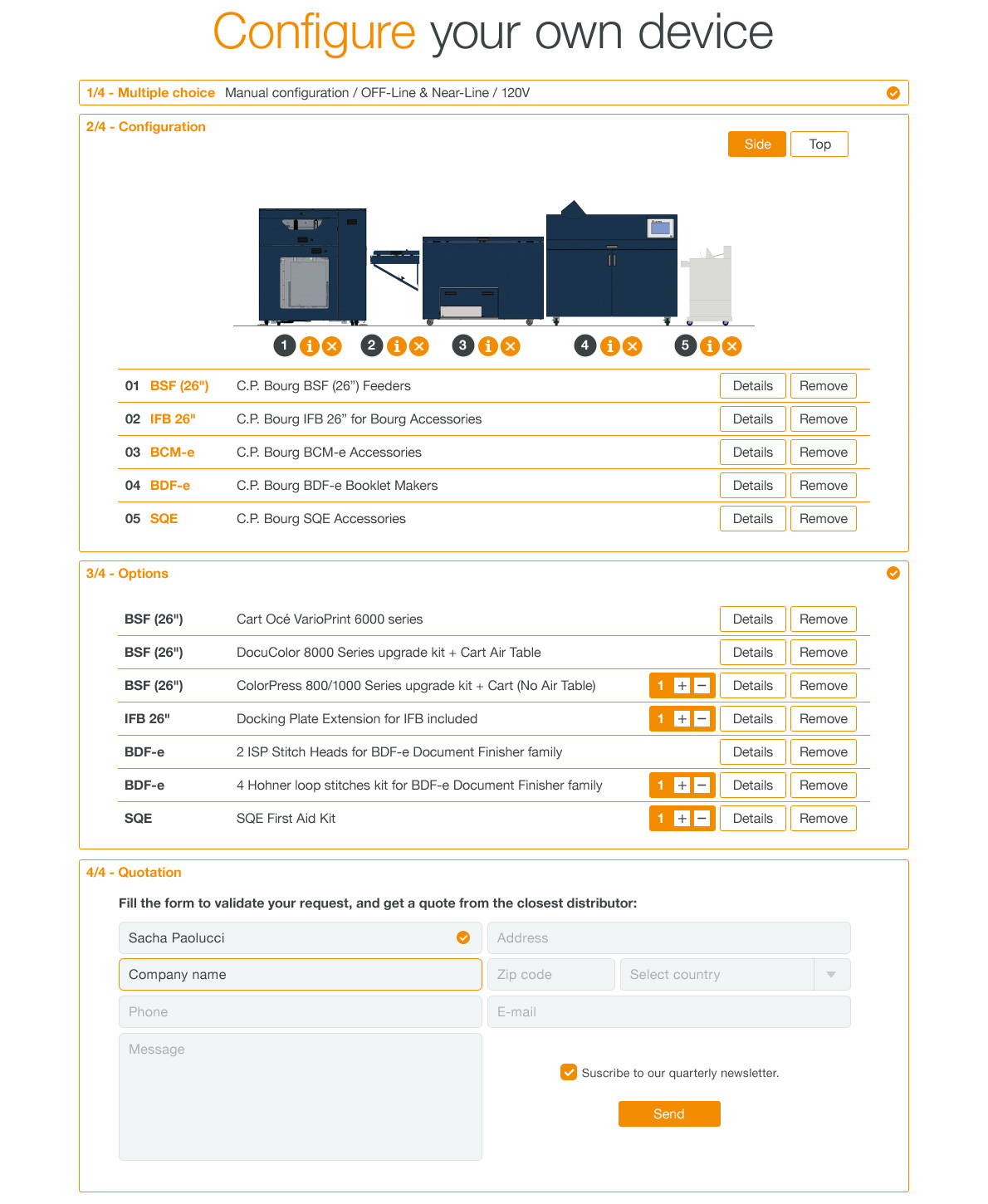Open info for device number 5
This screenshot has height=1204, width=988.
(710, 346)
